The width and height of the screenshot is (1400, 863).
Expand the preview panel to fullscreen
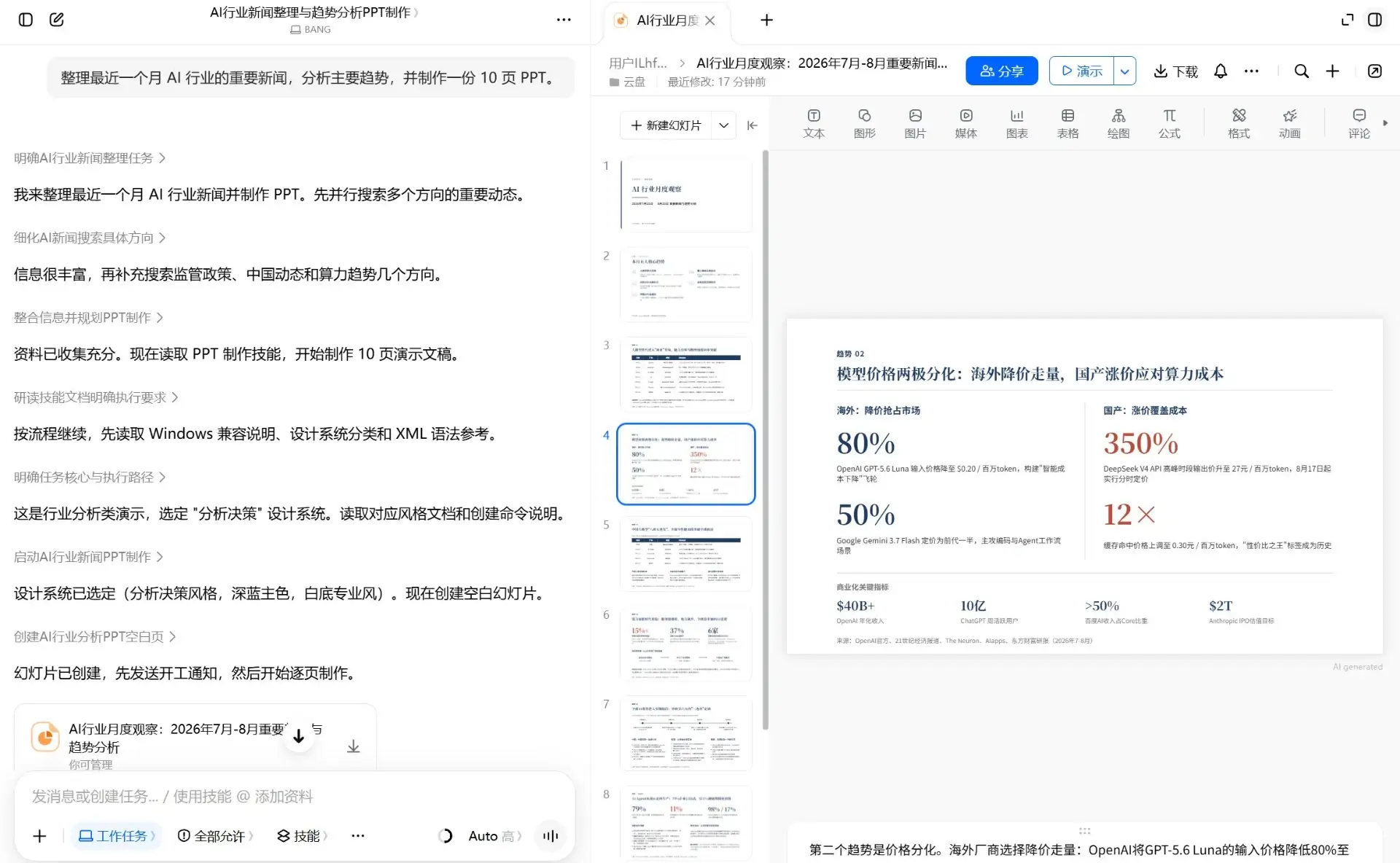coord(1347,20)
